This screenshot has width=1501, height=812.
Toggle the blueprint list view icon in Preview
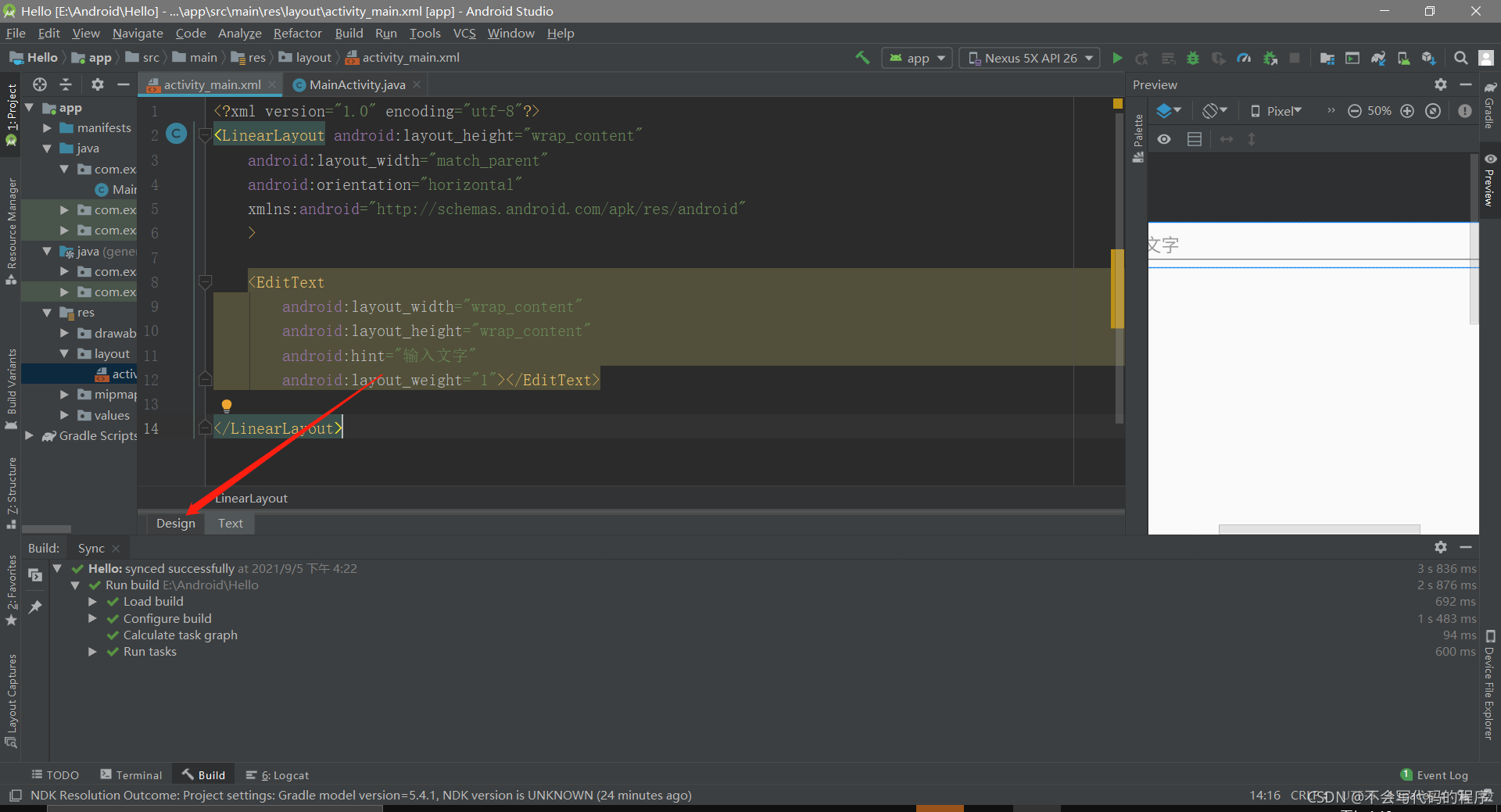(1195, 139)
